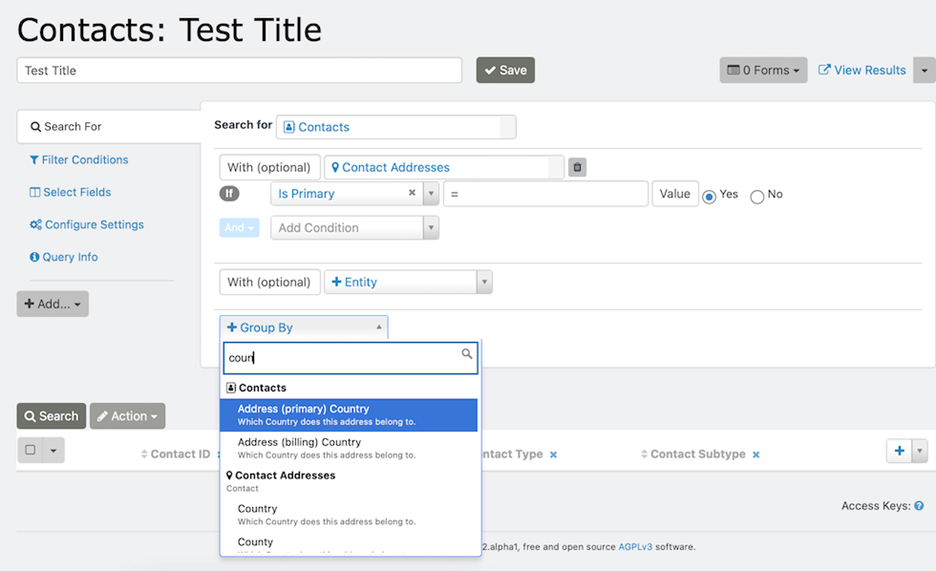Select the No radio button
The width and height of the screenshot is (936, 571).
(x=757, y=196)
